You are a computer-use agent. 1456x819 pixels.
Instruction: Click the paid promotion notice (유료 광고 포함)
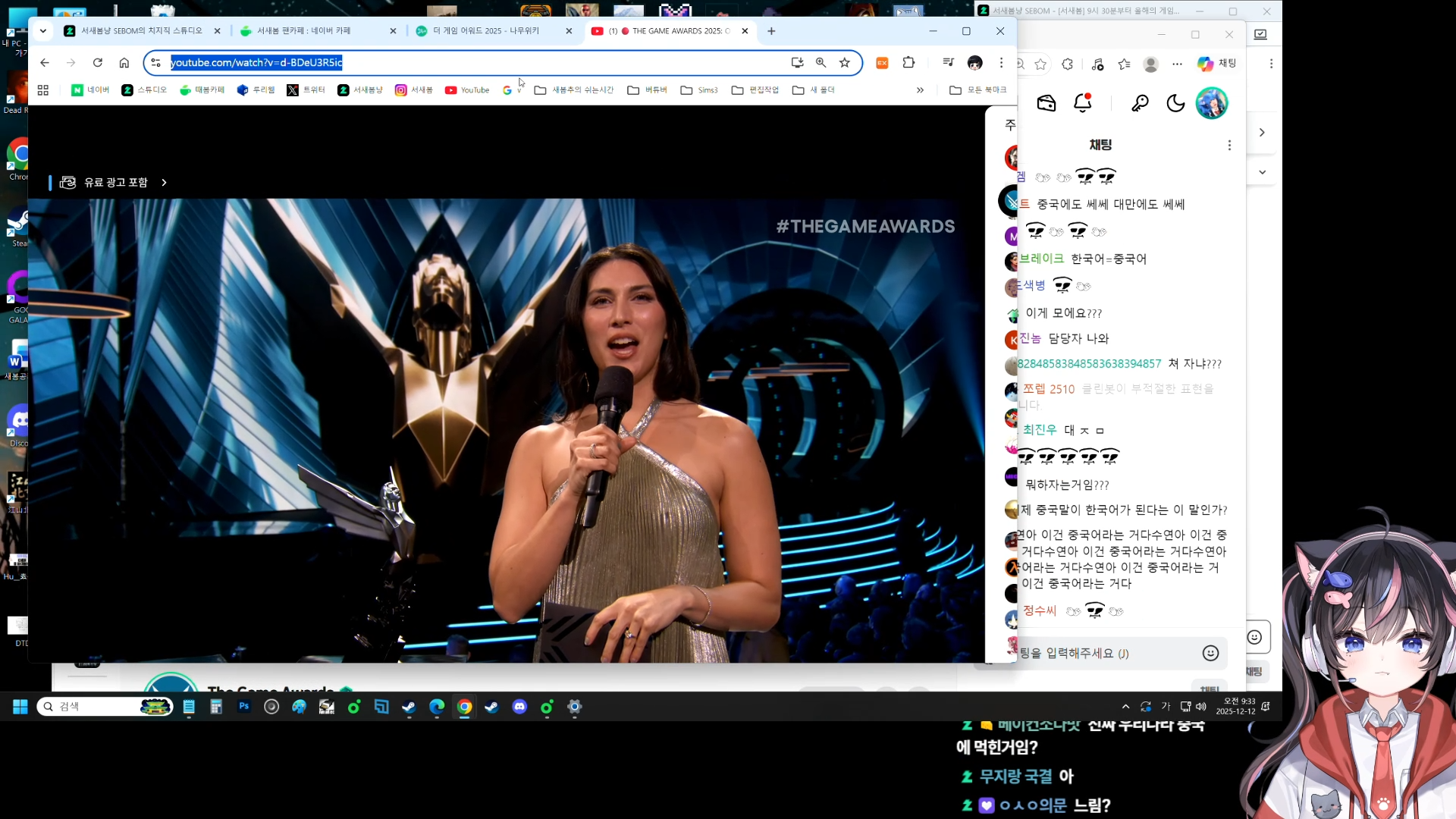click(115, 183)
